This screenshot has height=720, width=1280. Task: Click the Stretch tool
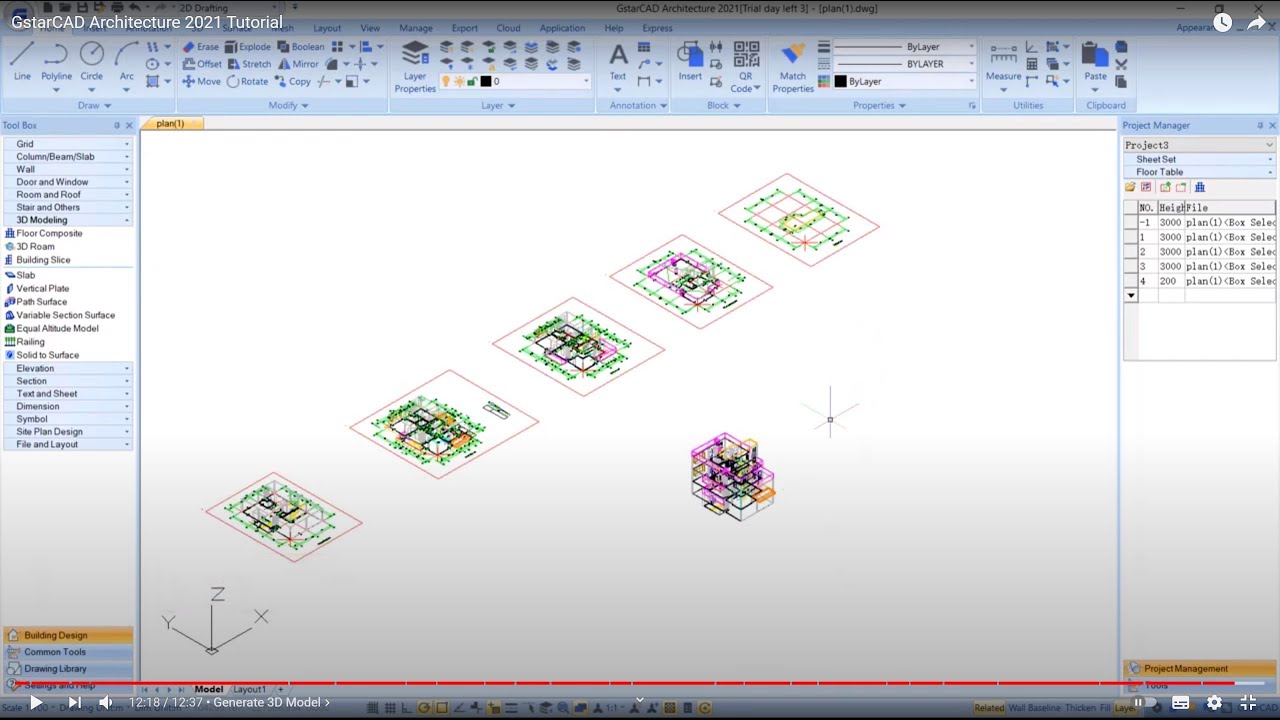tap(249, 64)
